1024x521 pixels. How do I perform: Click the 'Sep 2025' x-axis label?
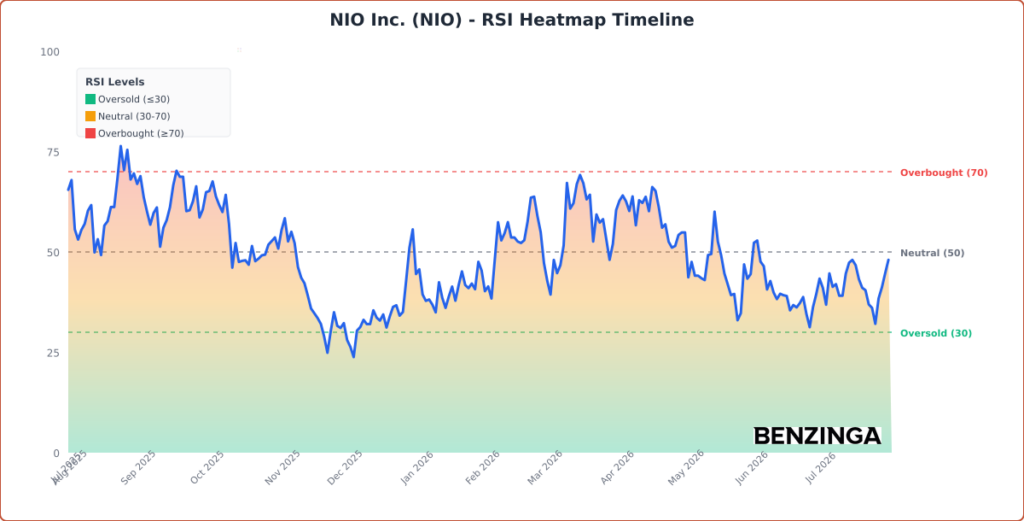(x=138, y=467)
